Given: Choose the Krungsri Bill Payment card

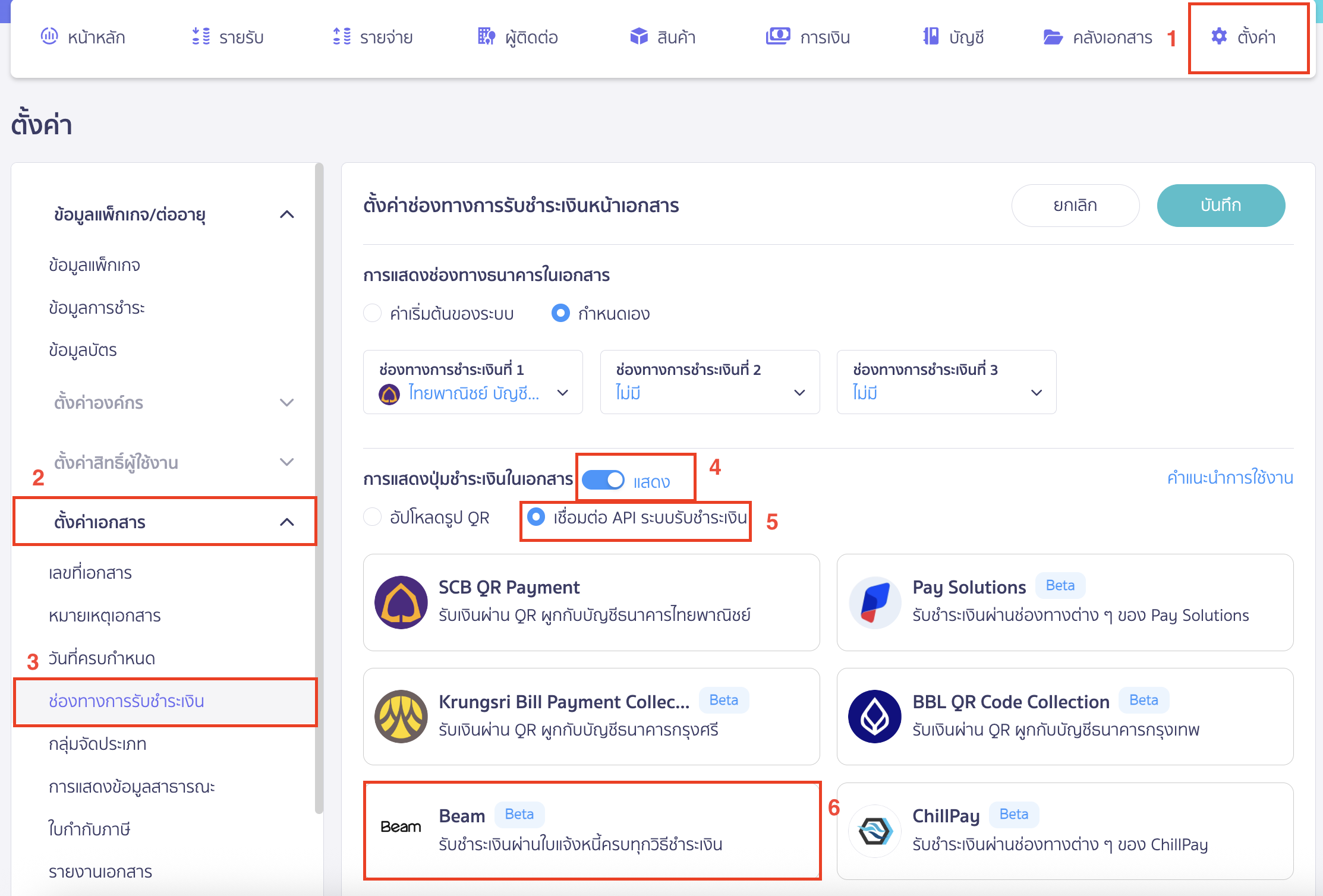Looking at the screenshot, I should click(x=591, y=717).
